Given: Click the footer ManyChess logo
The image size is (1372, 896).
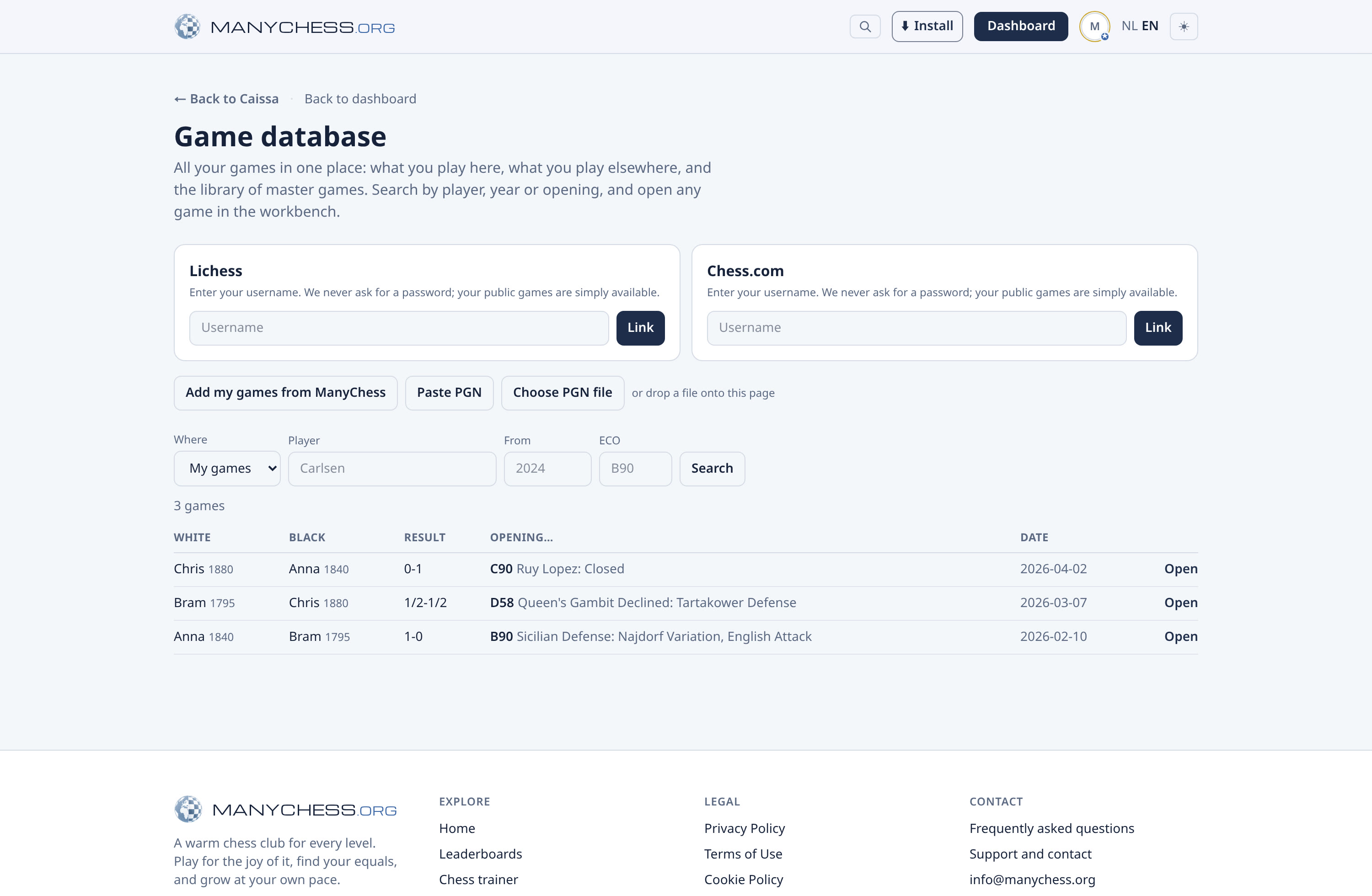Looking at the screenshot, I should point(285,810).
